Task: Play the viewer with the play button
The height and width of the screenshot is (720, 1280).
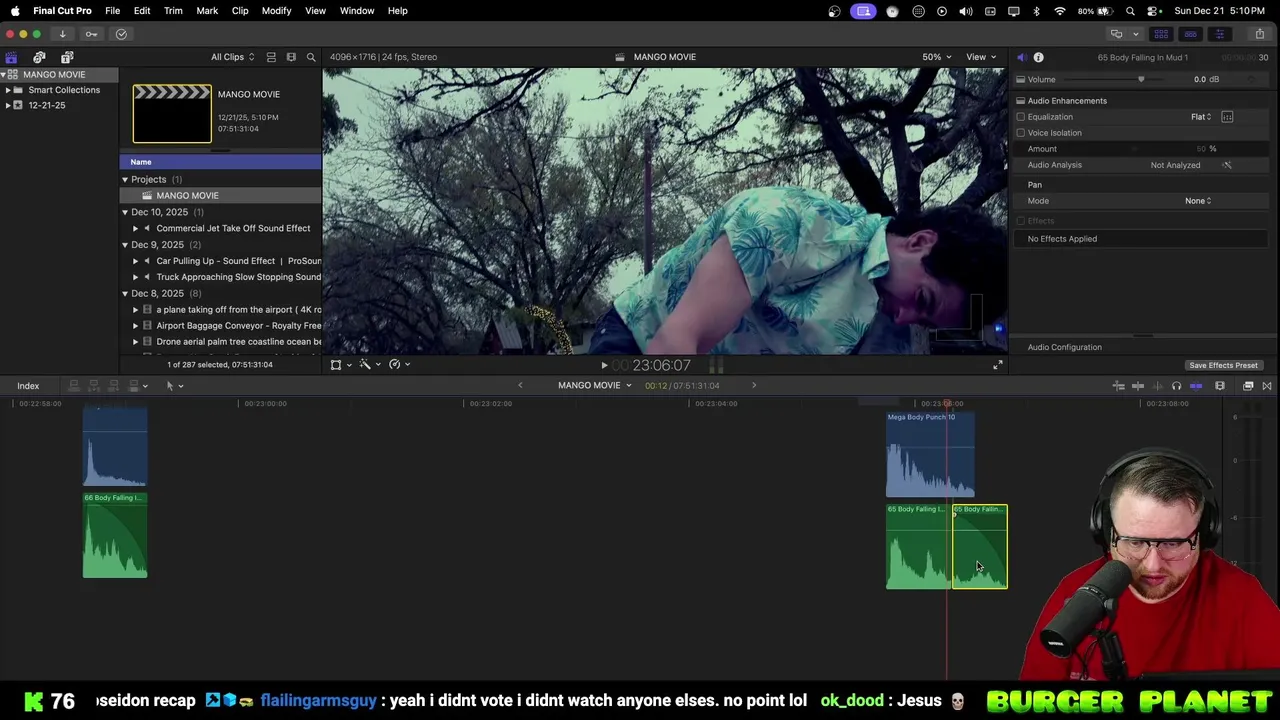Action: pyautogui.click(x=604, y=365)
